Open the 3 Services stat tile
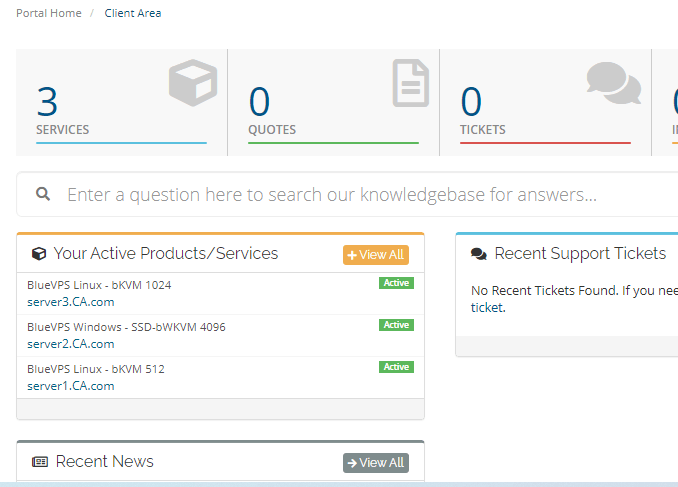Viewport: 678px width, 487px height. 122,103
